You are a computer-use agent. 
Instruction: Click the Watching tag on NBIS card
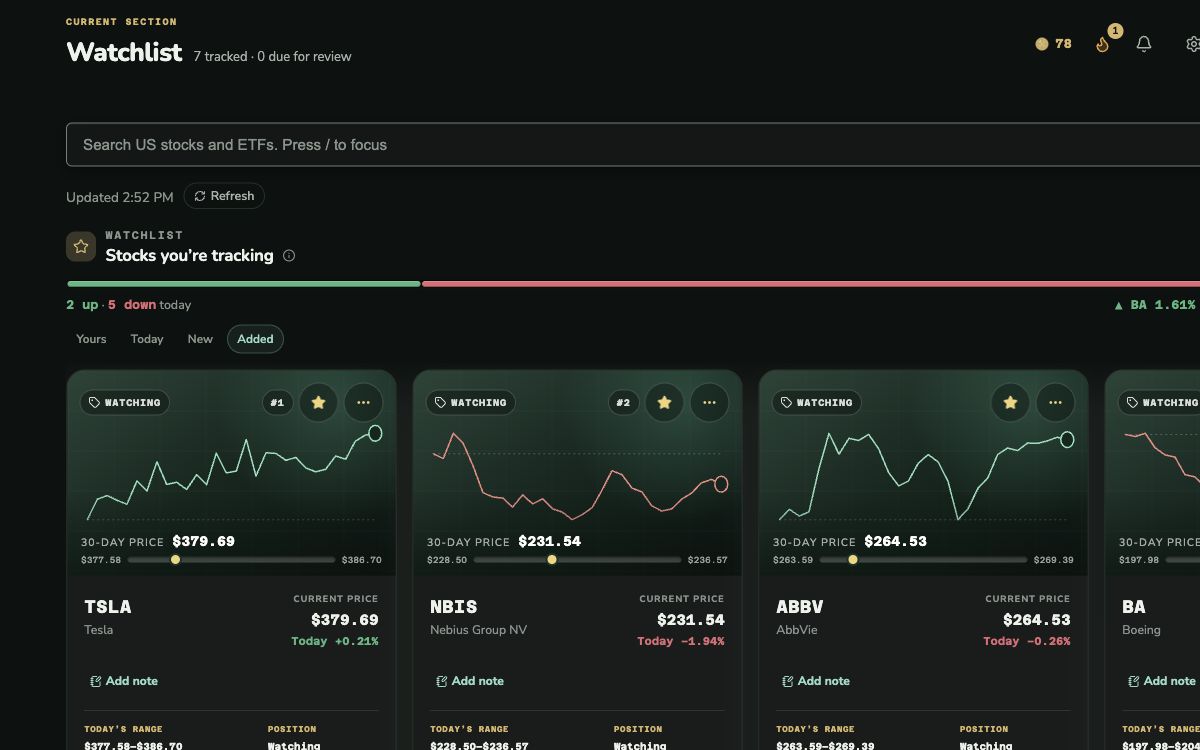point(471,402)
